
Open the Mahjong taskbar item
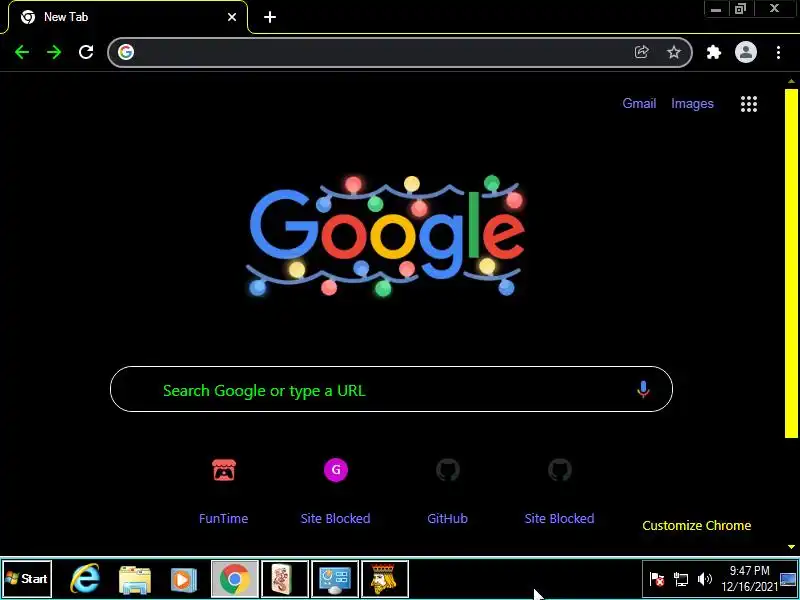pos(284,579)
